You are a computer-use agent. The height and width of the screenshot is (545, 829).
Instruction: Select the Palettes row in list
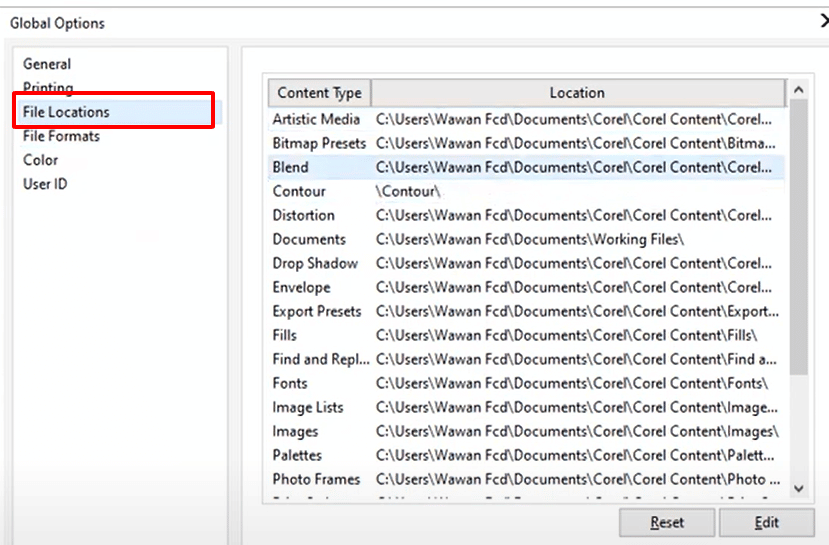297,455
